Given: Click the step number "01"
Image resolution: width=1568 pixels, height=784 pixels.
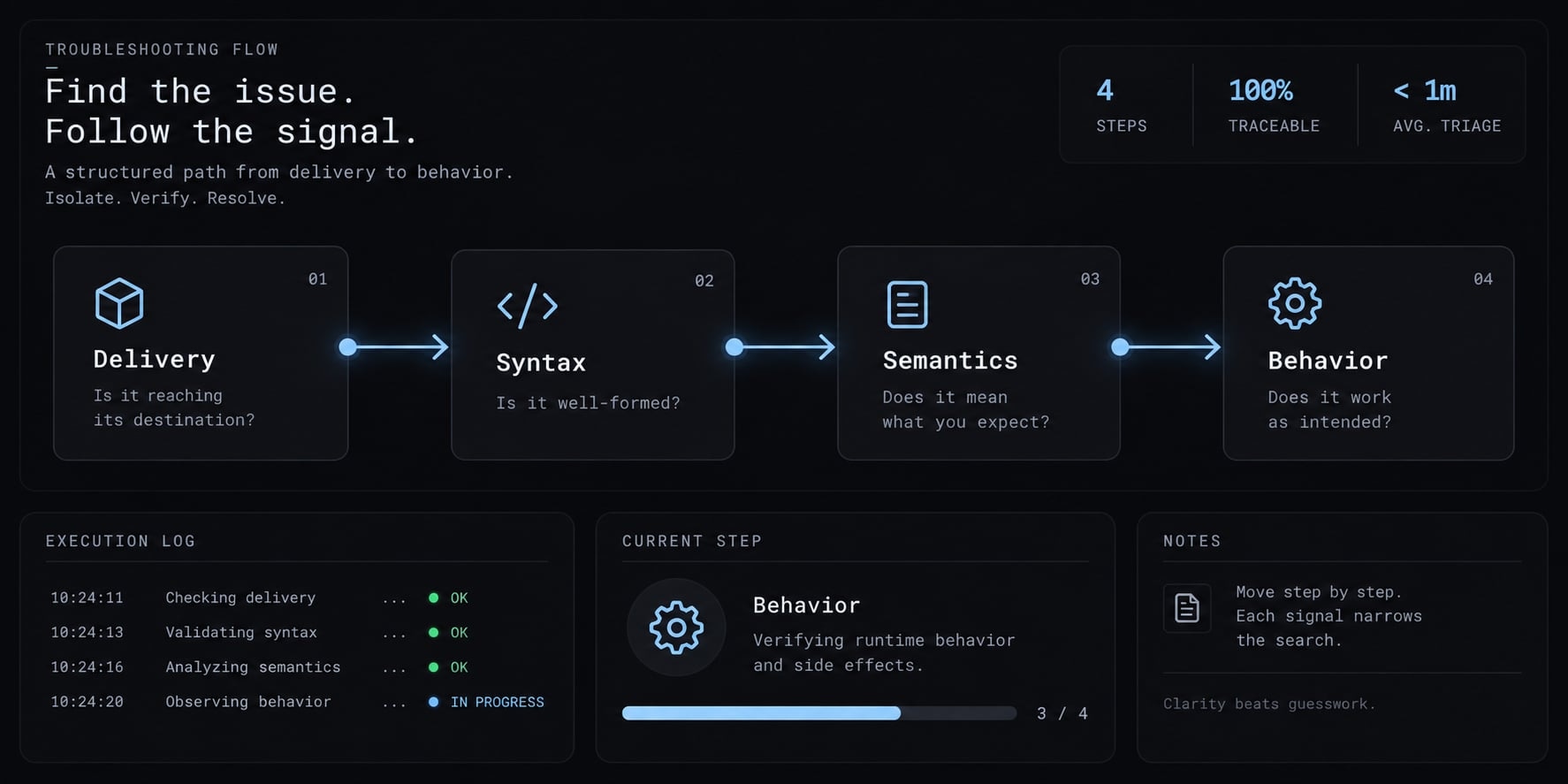Looking at the screenshot, I should pyautogui.click(x=317, y=279).
